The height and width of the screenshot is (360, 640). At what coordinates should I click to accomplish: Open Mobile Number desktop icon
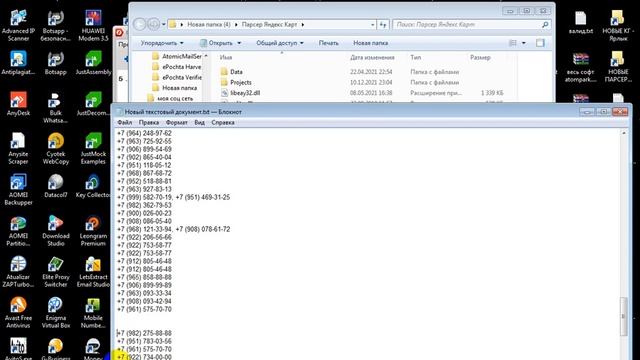(93, 313)
